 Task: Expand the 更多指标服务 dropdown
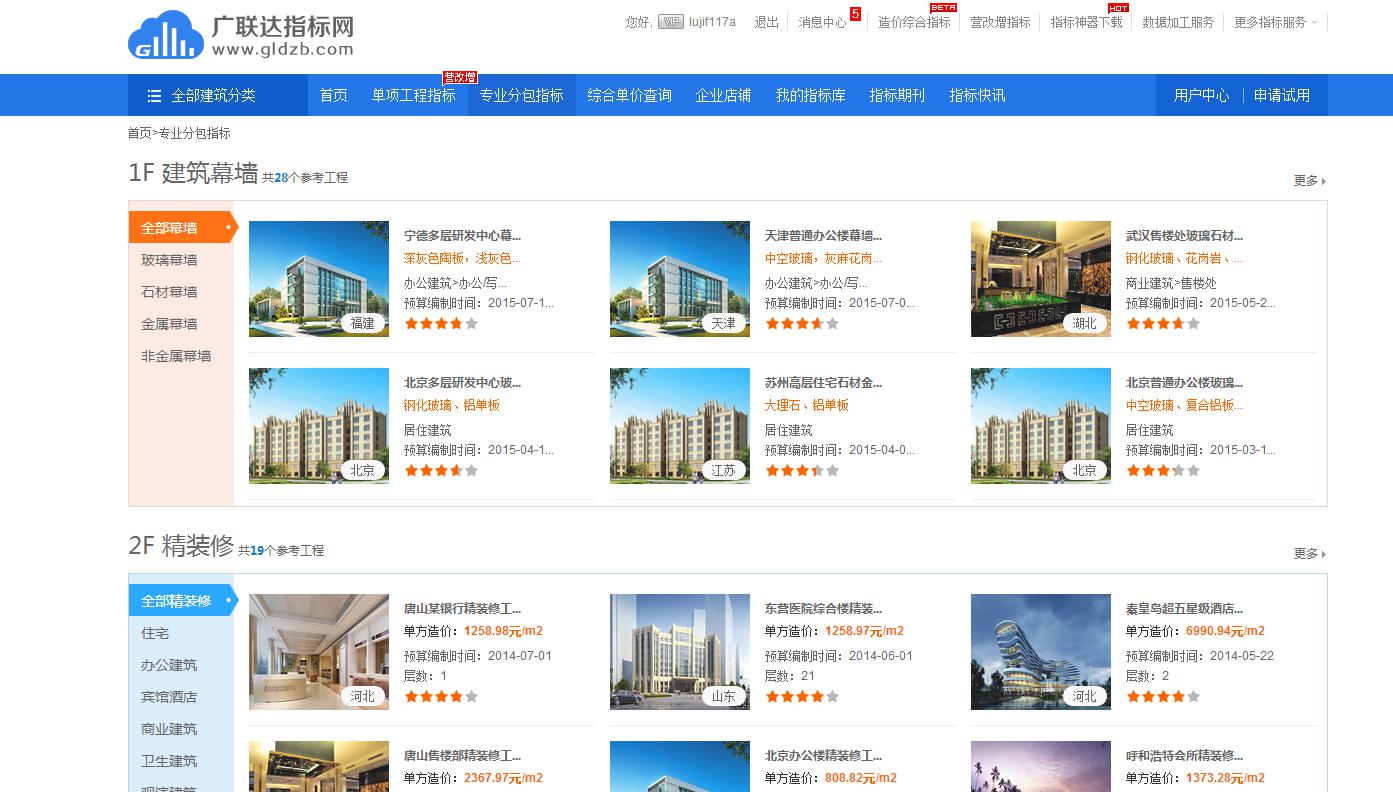click(x=1275, y=22)
